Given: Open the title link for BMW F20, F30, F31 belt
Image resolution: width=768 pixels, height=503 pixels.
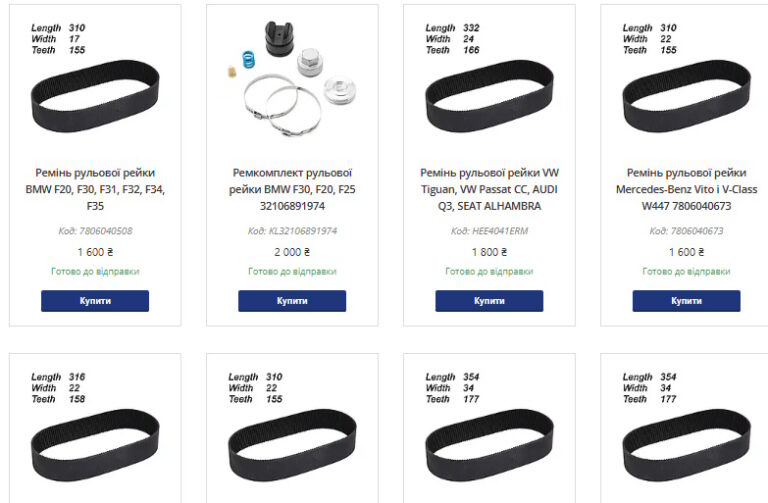Looking at the screenshot, I should point(95,189).
